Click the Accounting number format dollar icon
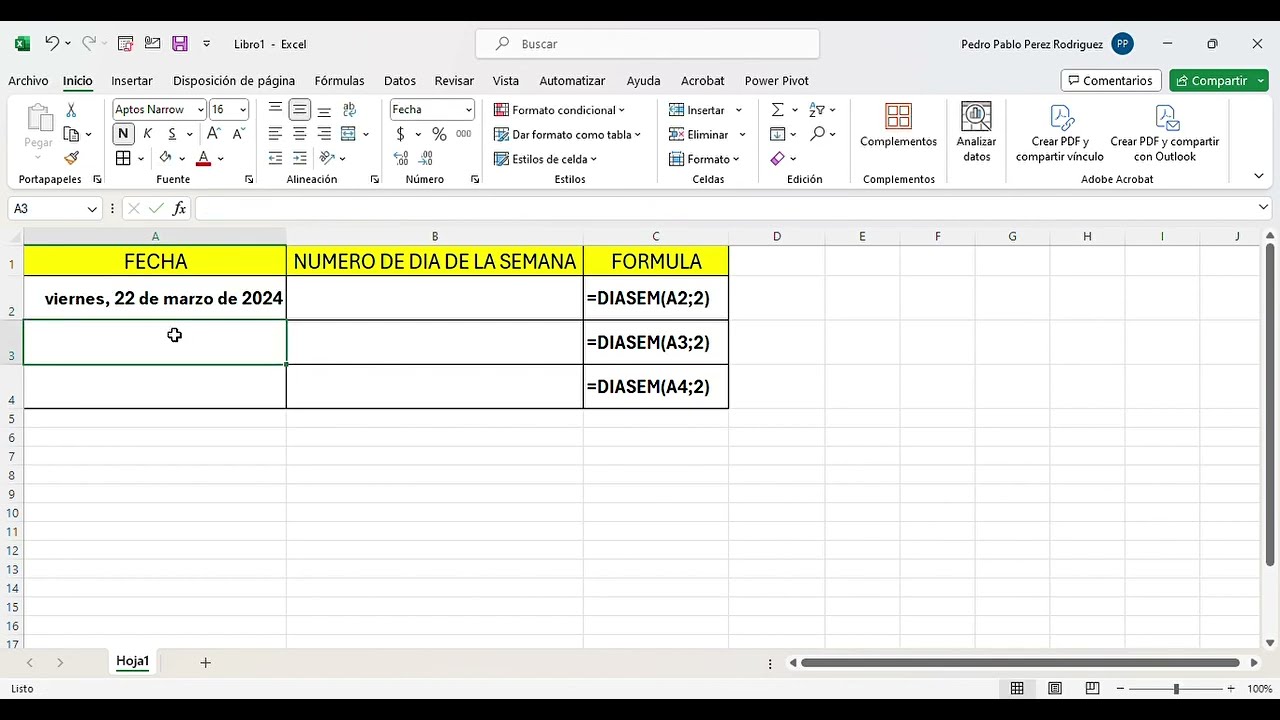This screenshot has width=1280, height=720. 401,134
